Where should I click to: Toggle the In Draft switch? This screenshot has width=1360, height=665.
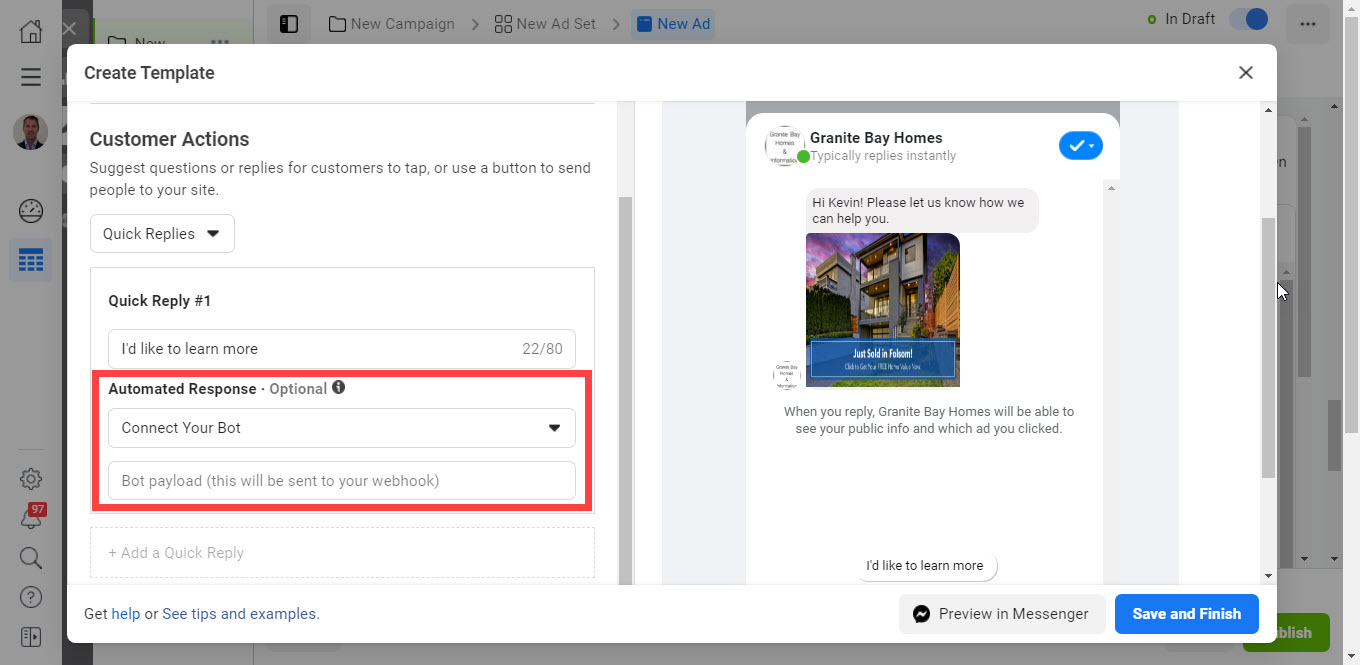click(x=1248, y=19)
